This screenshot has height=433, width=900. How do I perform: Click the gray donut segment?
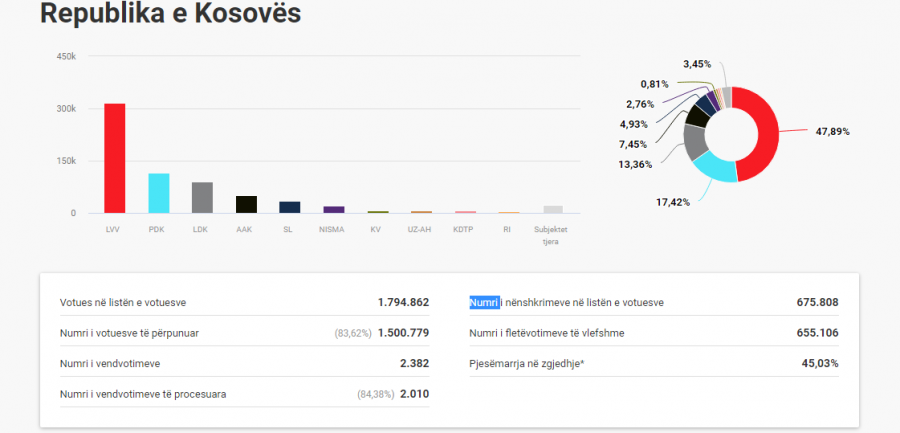point(695,141)
